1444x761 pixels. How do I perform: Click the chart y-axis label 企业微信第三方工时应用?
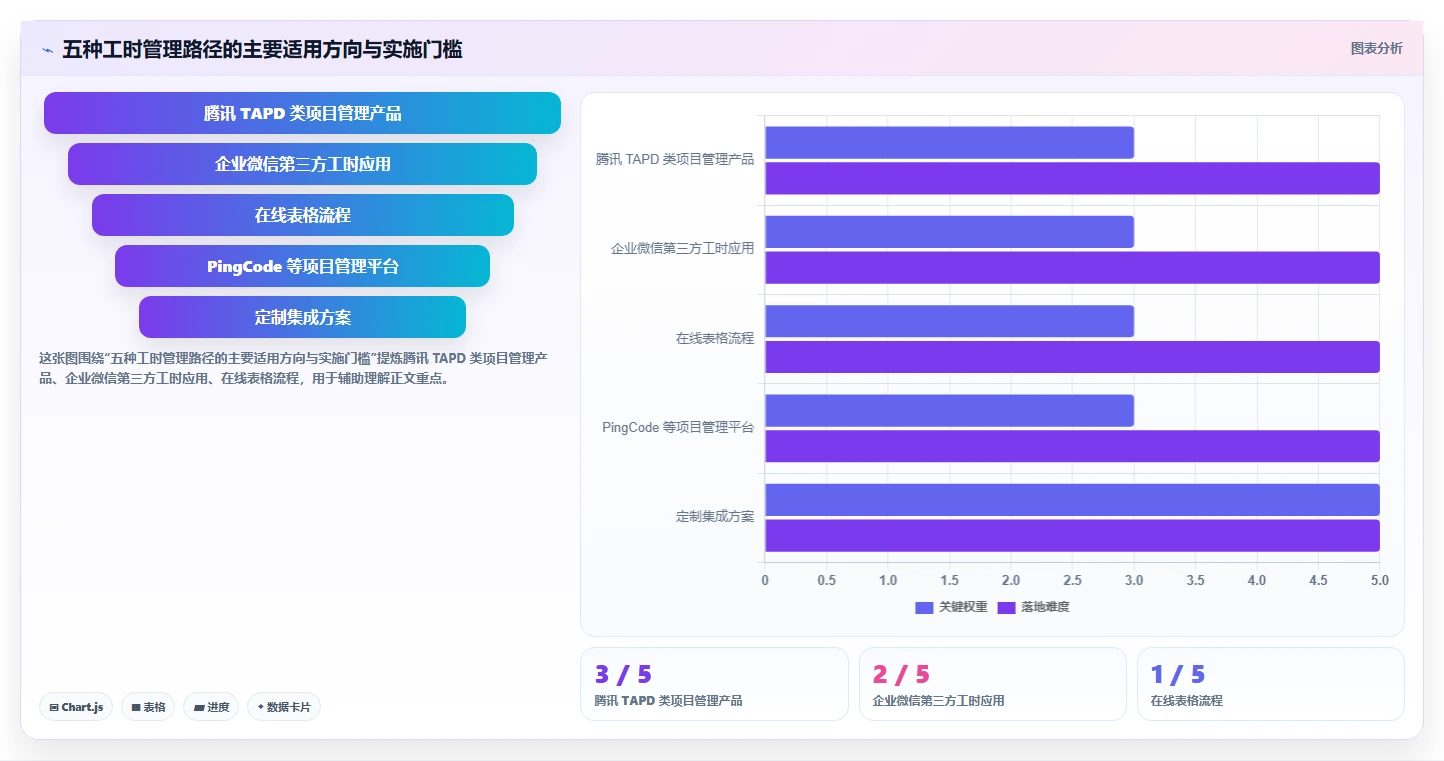coord(683,248)
